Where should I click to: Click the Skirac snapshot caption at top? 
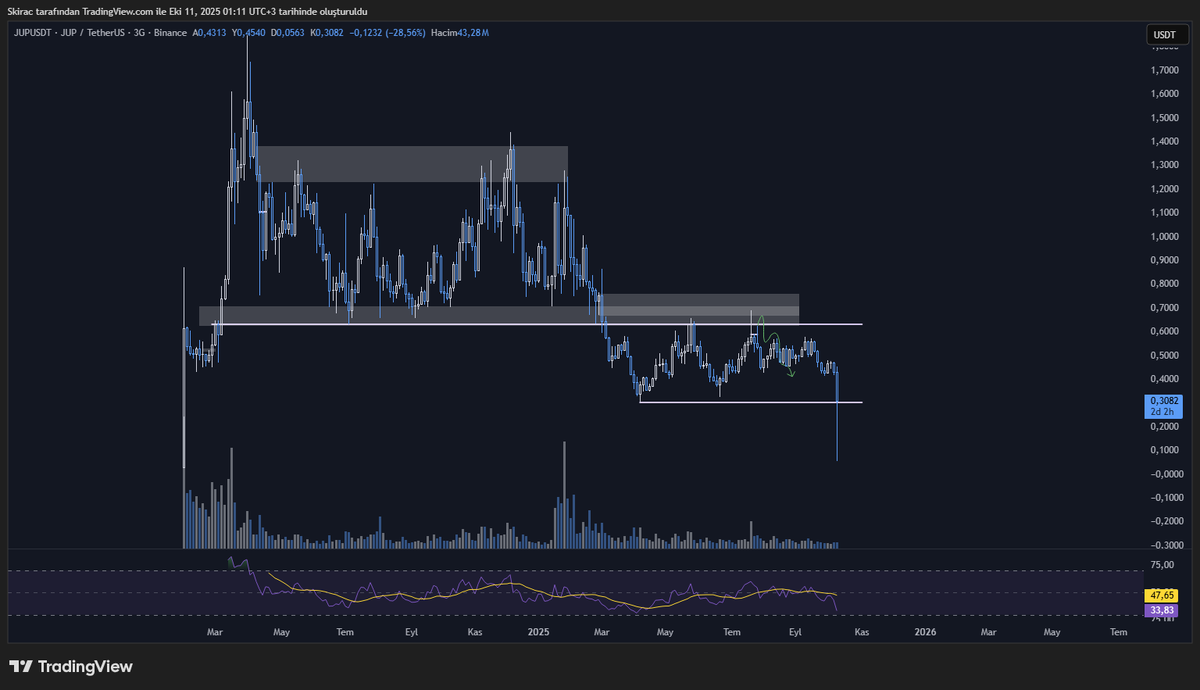pos(188,11)
